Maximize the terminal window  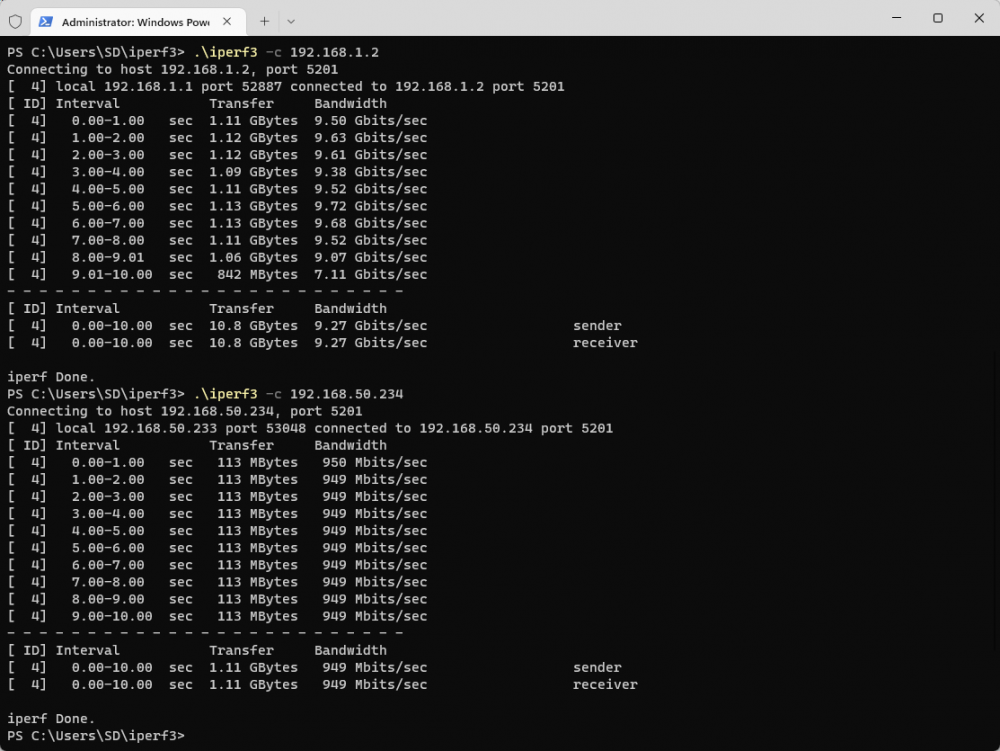[938, 18]
